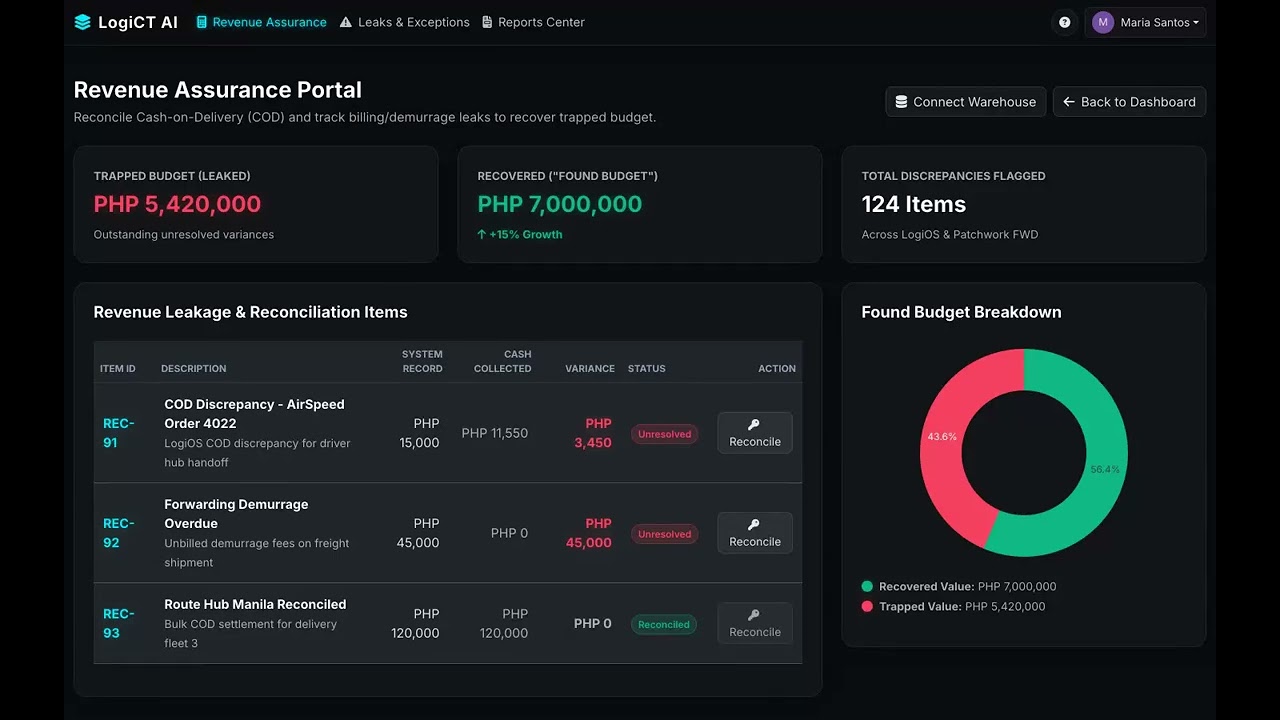1280x720 pixels.
Task: Click the Route Hub Manila Reconciled title
Action: (255, 604)
